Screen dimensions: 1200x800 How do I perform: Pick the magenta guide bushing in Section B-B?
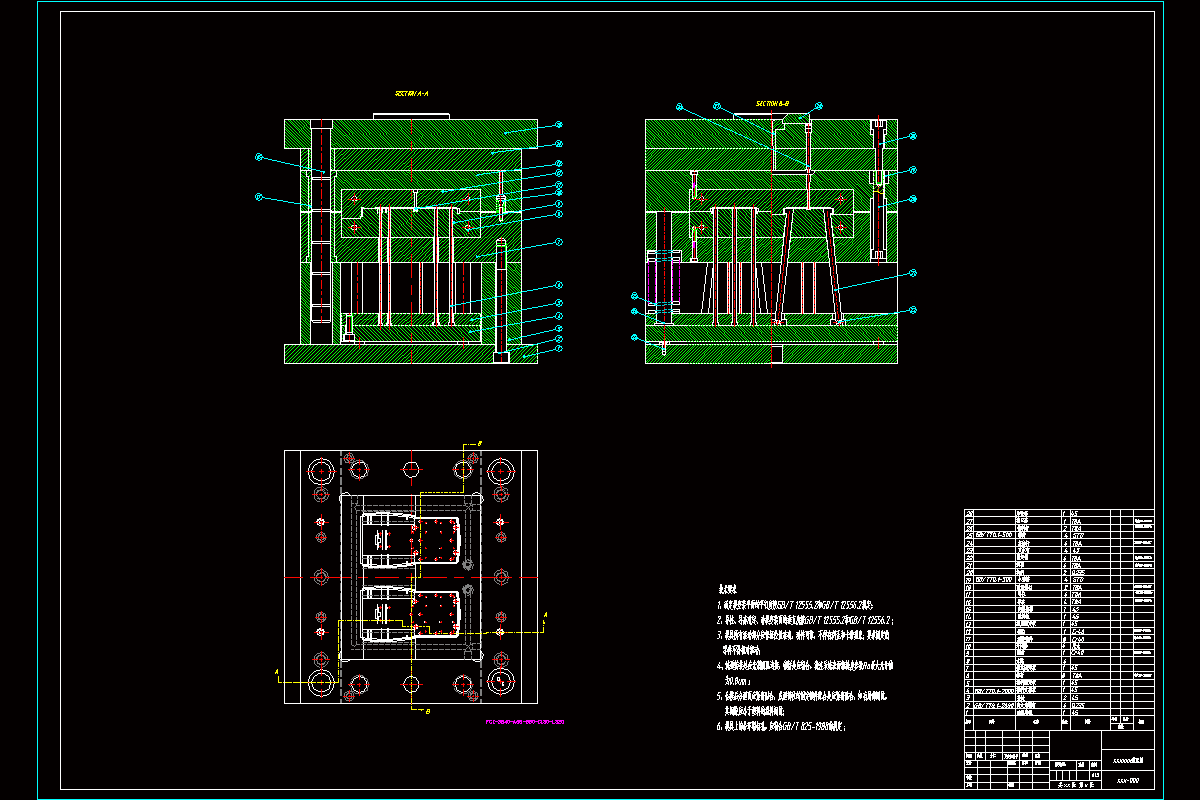click(665, 282)
